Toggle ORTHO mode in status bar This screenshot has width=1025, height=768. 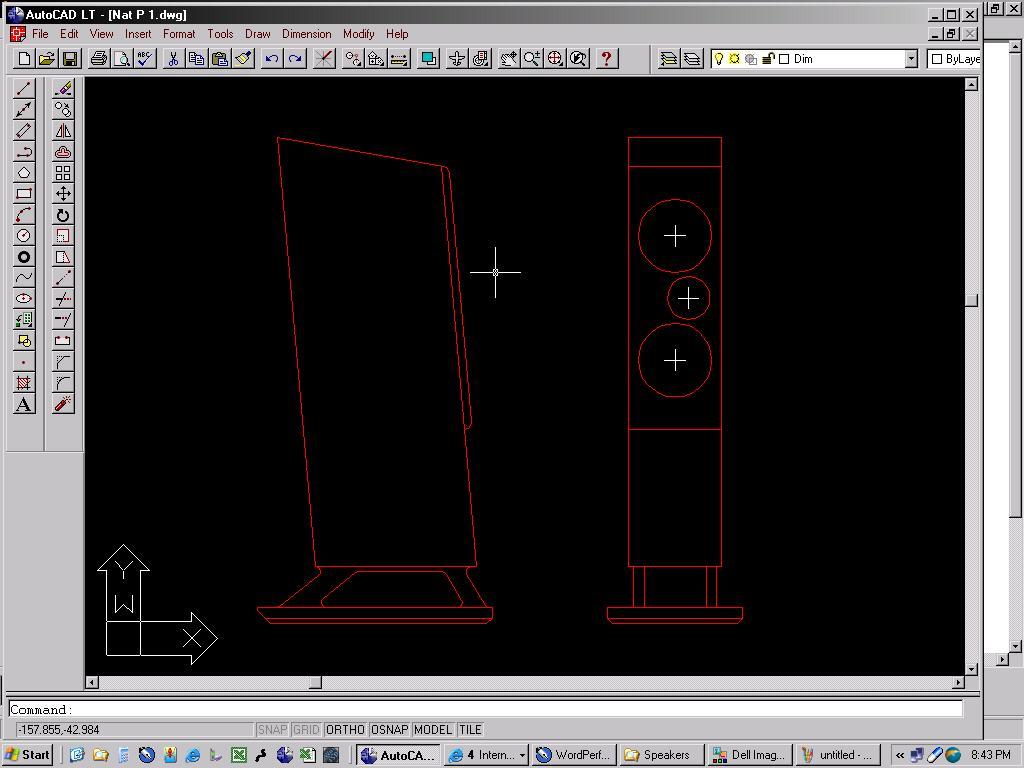[x=344, y=729]
